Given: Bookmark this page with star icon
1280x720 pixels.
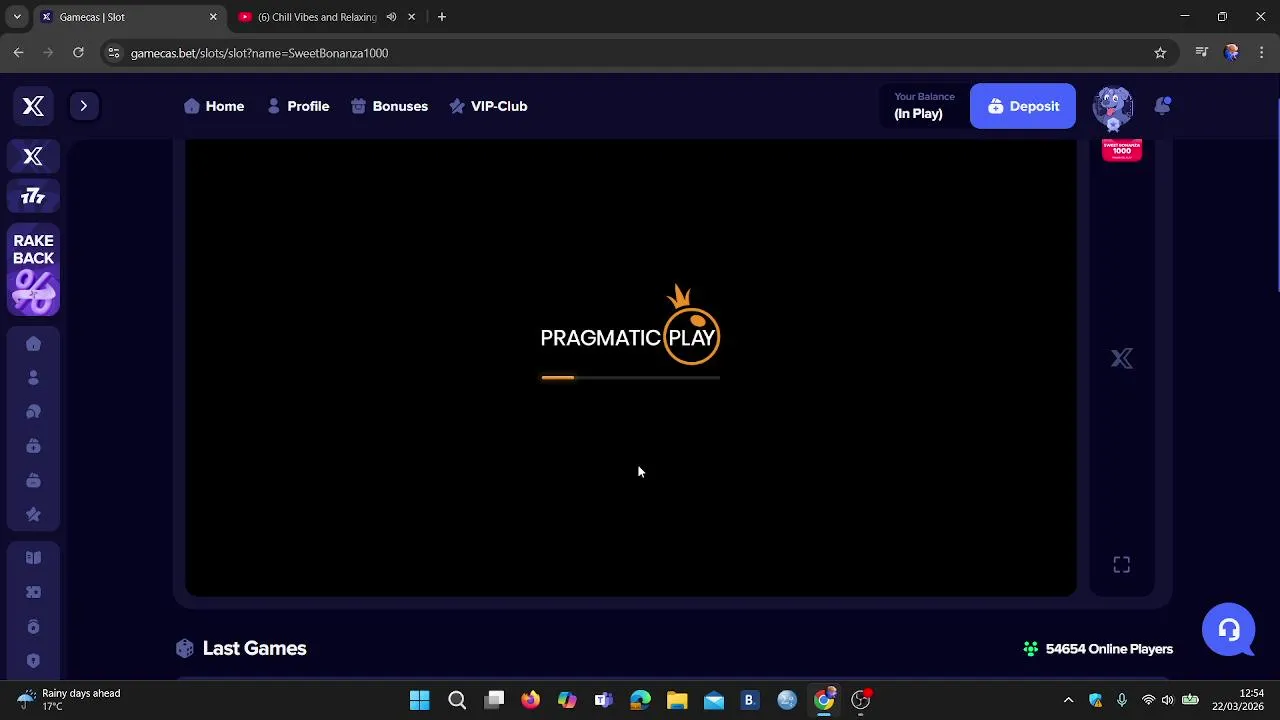Looking at the screenshot, I should click(1160, 53).
